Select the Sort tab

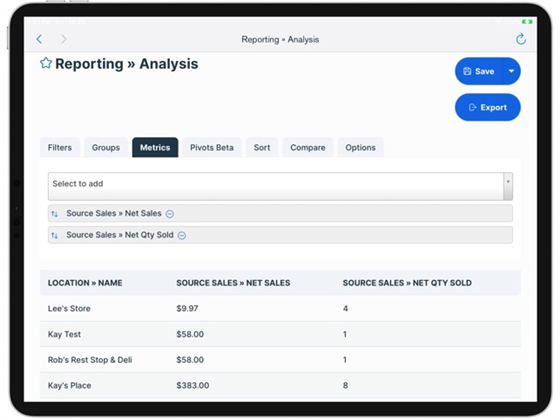coord(262,148)
